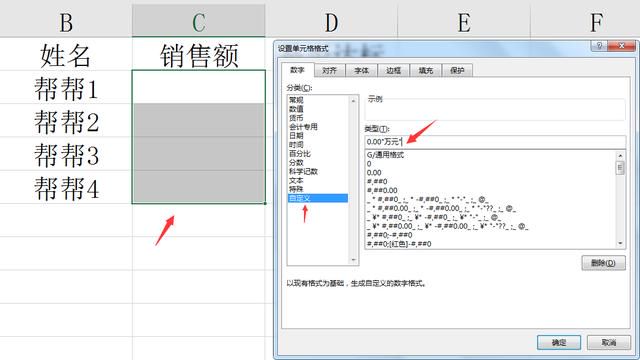Click category list scroll down arrow
This screenshot has width=640, height=360.
[x=353, y=260]
